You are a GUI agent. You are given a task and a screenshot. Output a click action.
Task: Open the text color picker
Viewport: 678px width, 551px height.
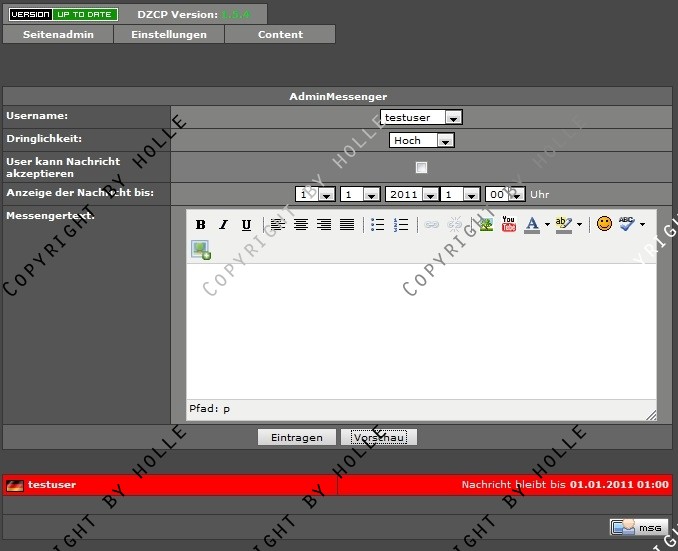[x=532, y=224]
